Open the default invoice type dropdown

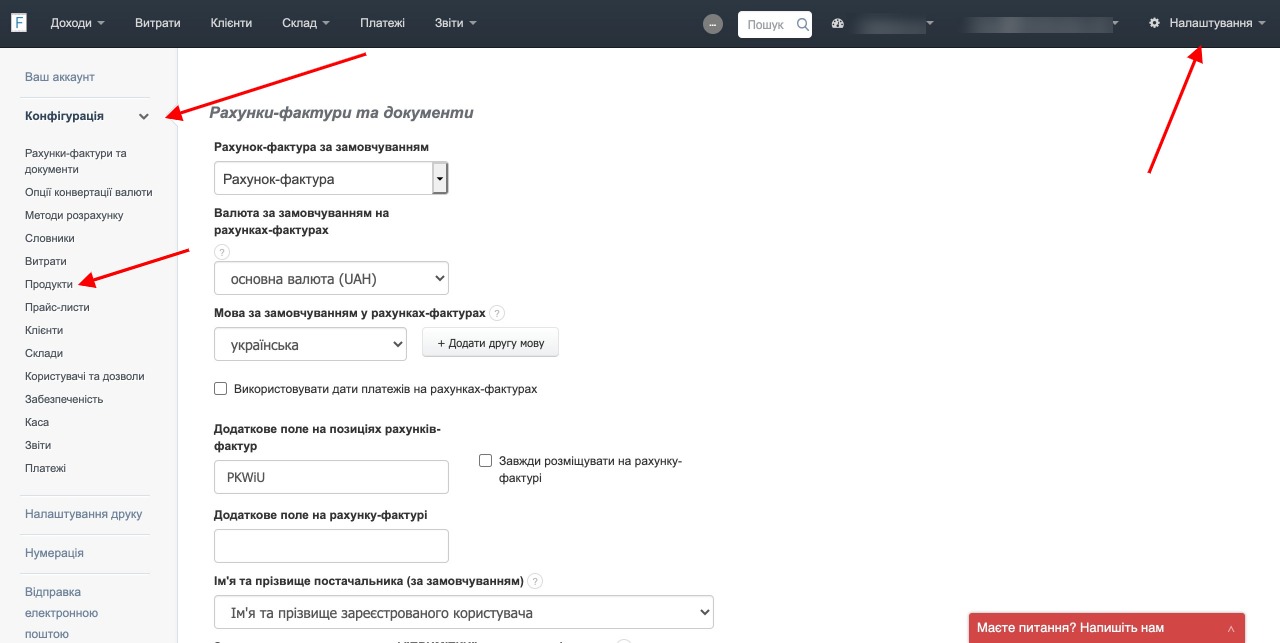tap(331, 179)
